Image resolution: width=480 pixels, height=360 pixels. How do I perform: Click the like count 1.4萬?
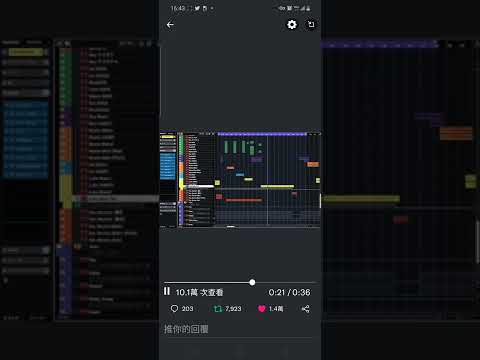(x=276, y=309)
